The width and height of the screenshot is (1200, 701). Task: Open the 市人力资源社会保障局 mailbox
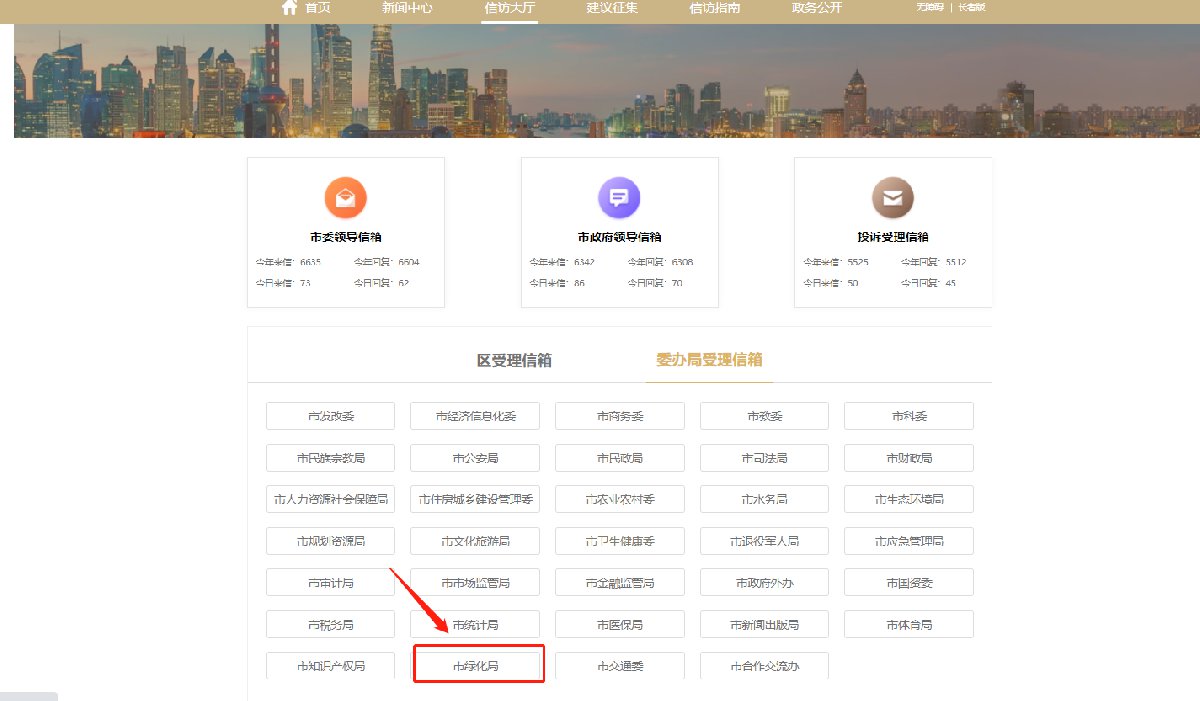coord(330,499)
